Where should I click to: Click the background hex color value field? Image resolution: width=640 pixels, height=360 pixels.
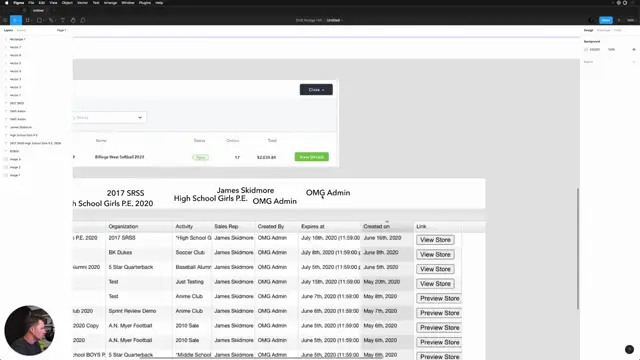point(595,49)
